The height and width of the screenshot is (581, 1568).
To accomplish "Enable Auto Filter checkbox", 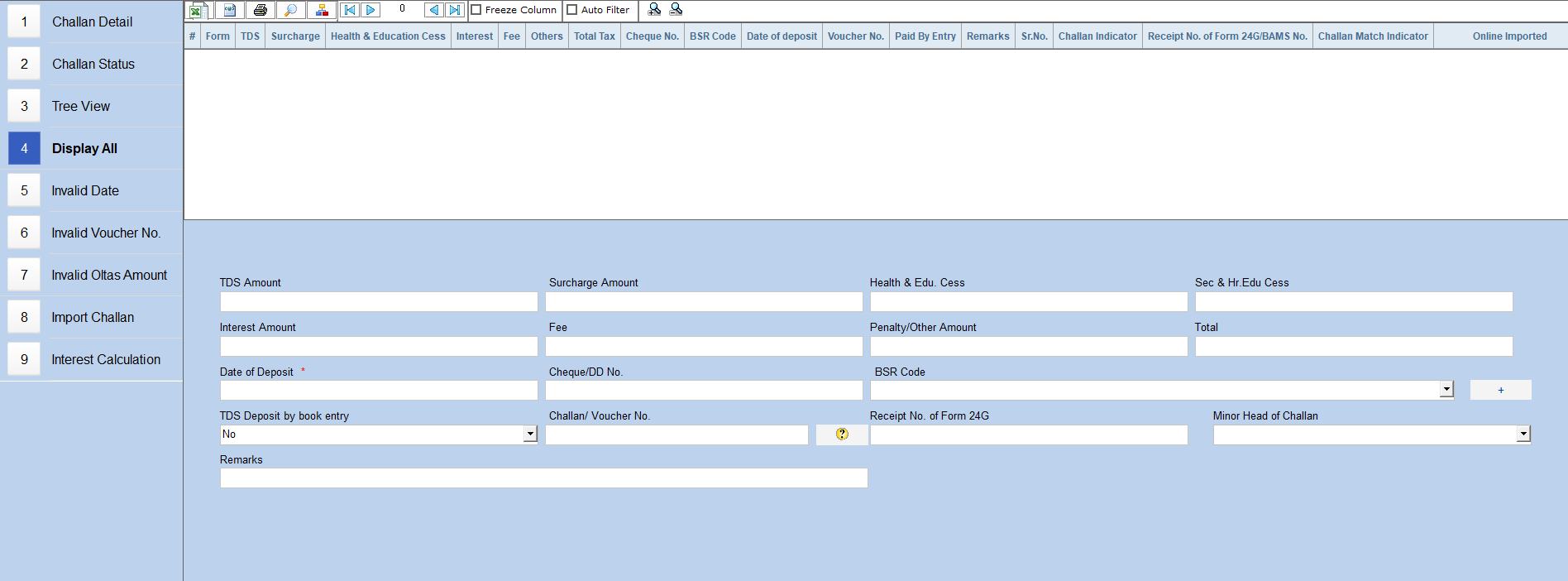I will (571, 10).
